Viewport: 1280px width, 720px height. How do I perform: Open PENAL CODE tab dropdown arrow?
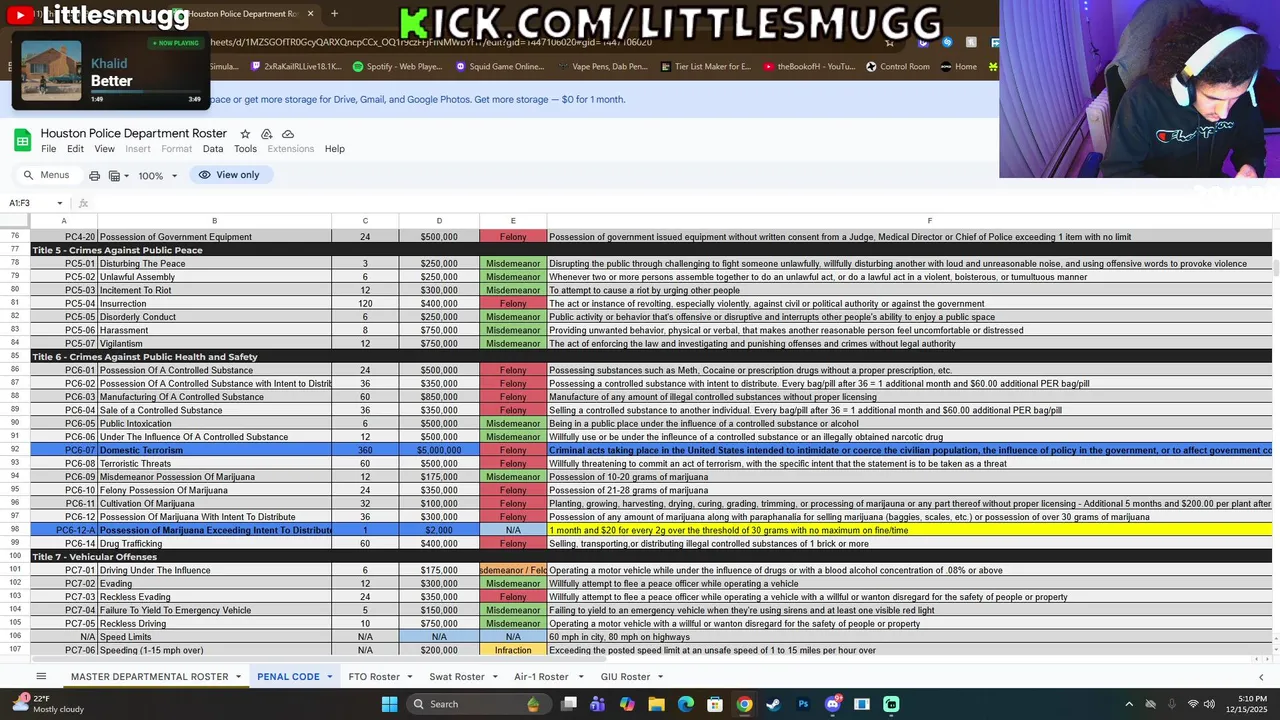tap(329, 677)
